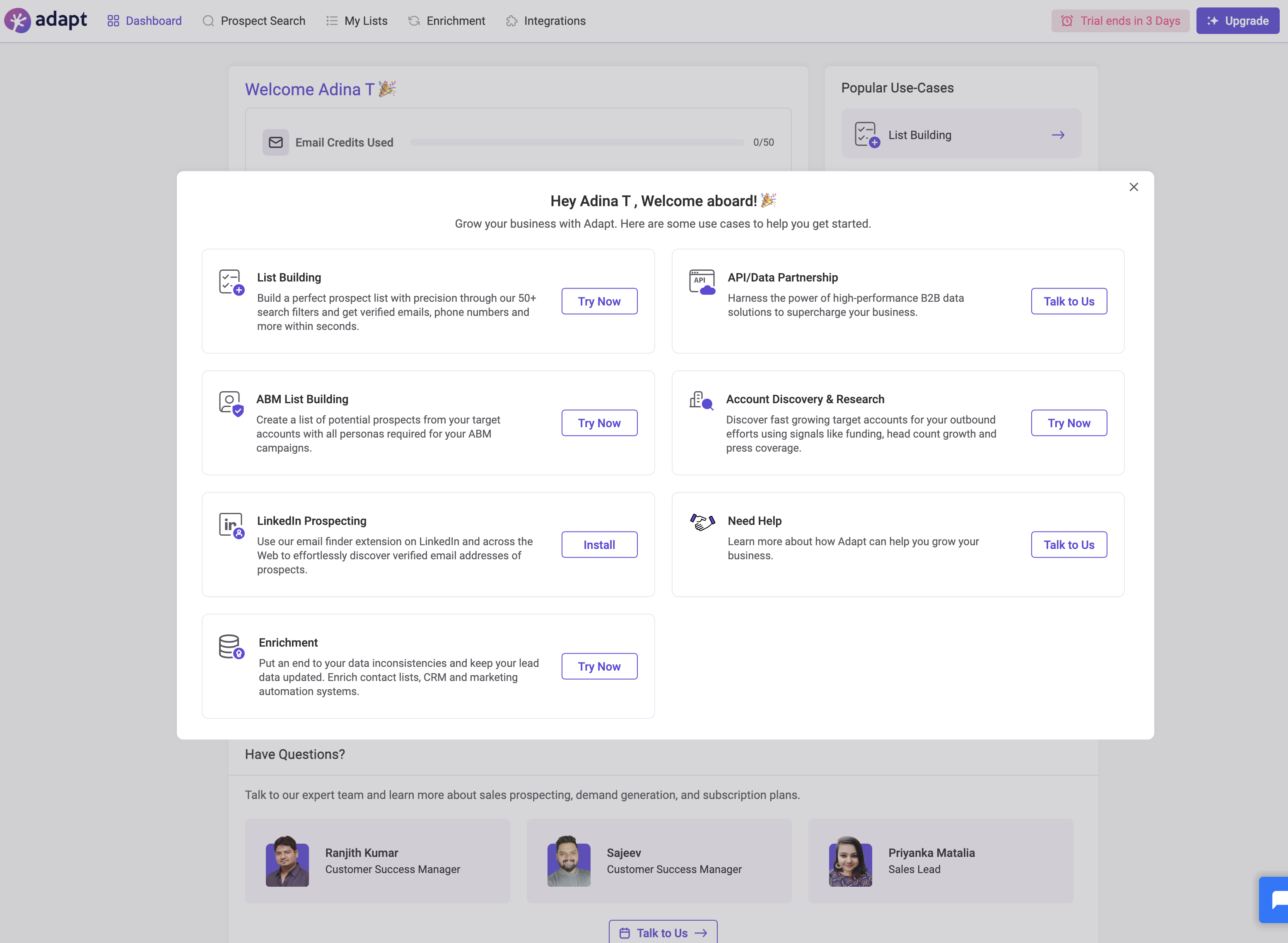Click the Enrichment database icon
Viewport: 1288px width, 943px height.
(231, 647)
